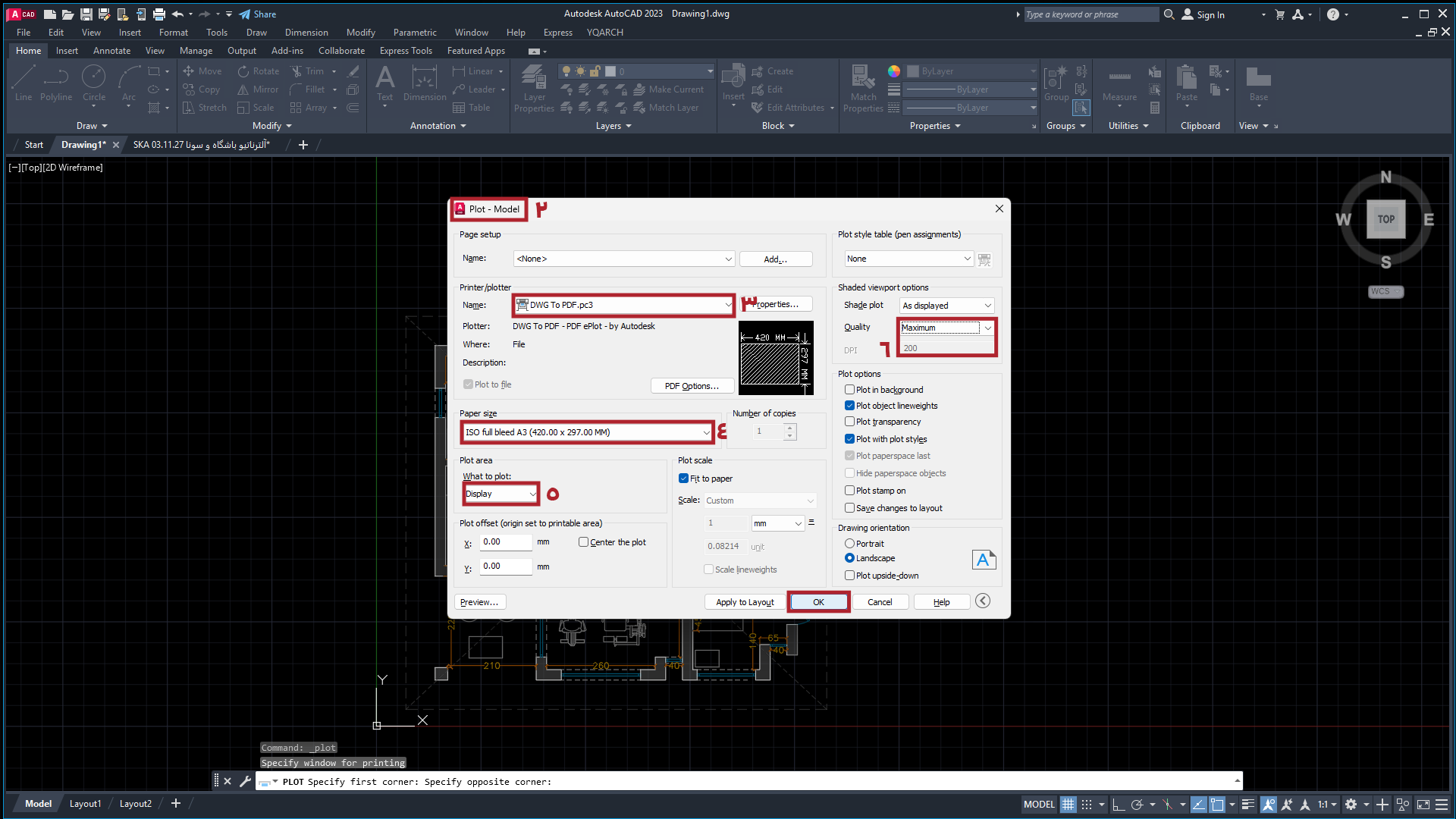Click the Autodesk App Store cart icon
Screen dimensions: 1456x819
click(1280, 14)
